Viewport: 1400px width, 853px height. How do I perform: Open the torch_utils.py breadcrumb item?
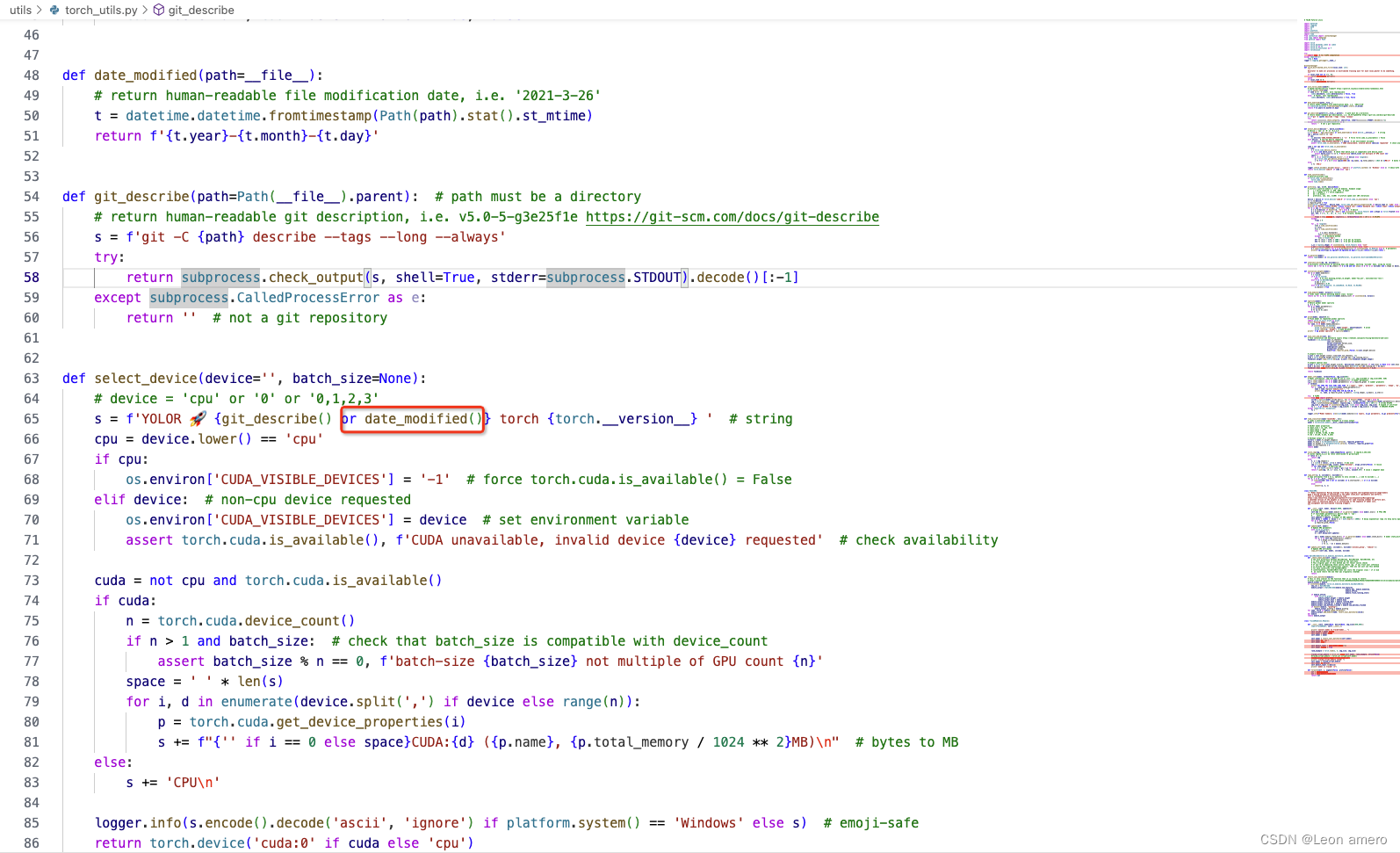click(x=101, y=10)
